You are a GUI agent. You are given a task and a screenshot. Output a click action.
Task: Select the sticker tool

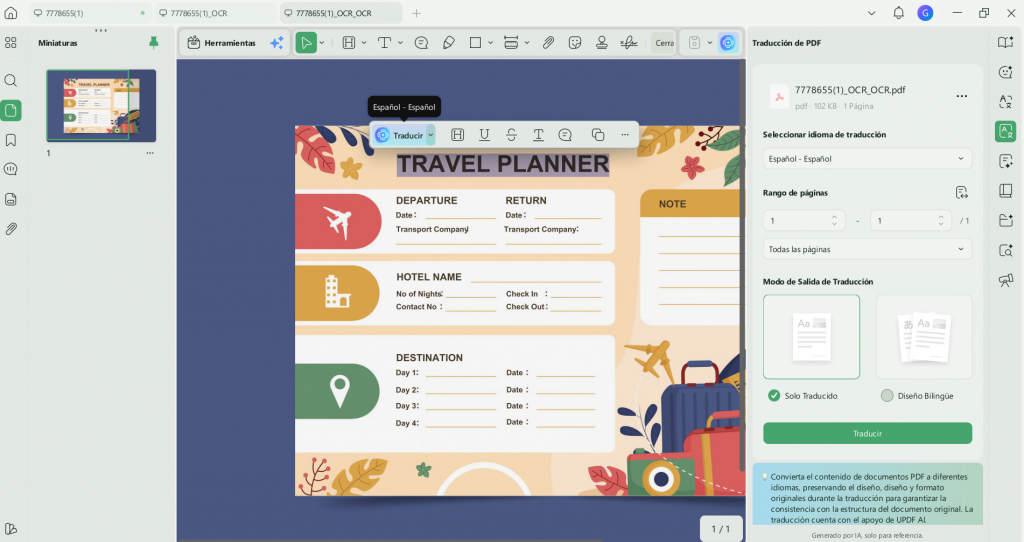coord(575,43)
